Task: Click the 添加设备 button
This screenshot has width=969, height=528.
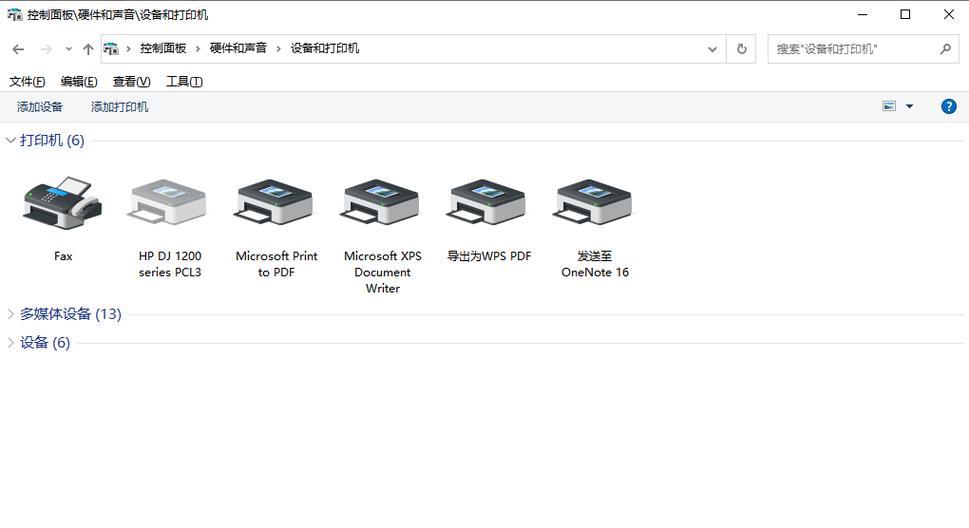Action: [x=40, y=107]
